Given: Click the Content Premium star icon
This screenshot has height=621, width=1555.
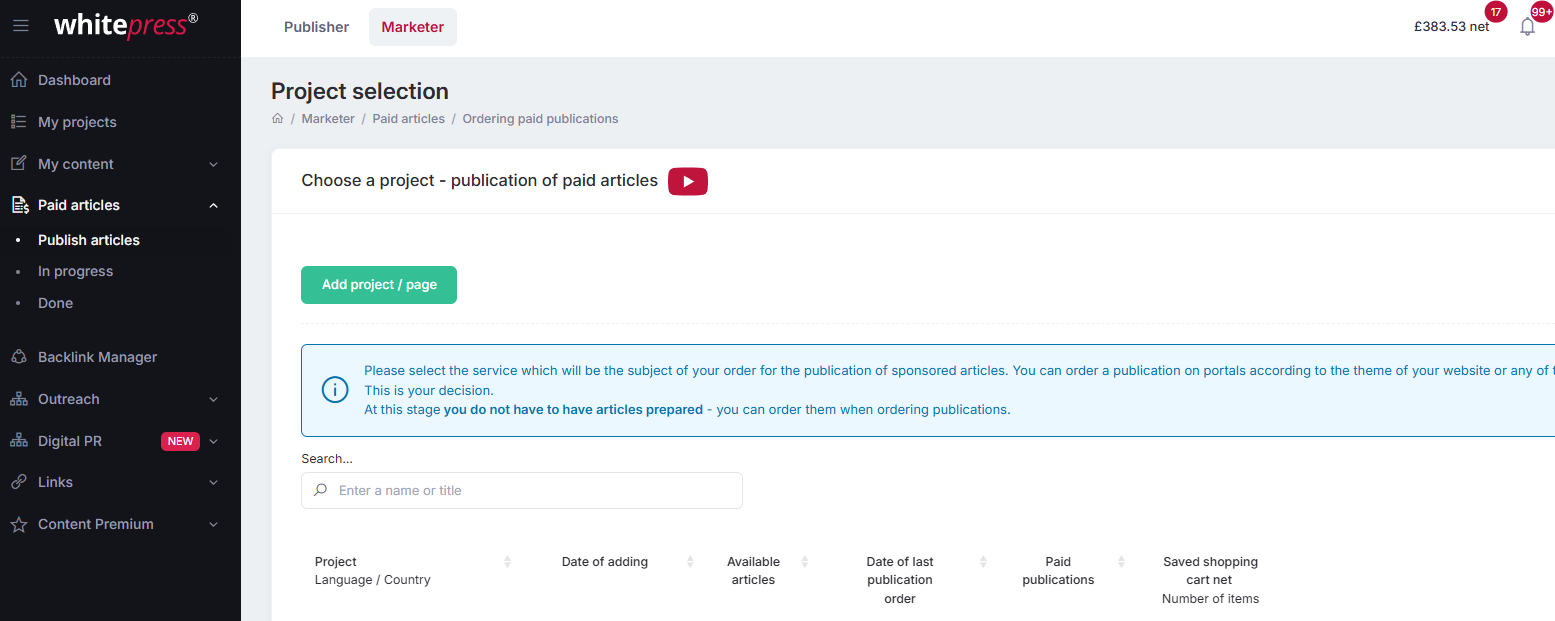Looking at the screenshot, I should (18, 524).
